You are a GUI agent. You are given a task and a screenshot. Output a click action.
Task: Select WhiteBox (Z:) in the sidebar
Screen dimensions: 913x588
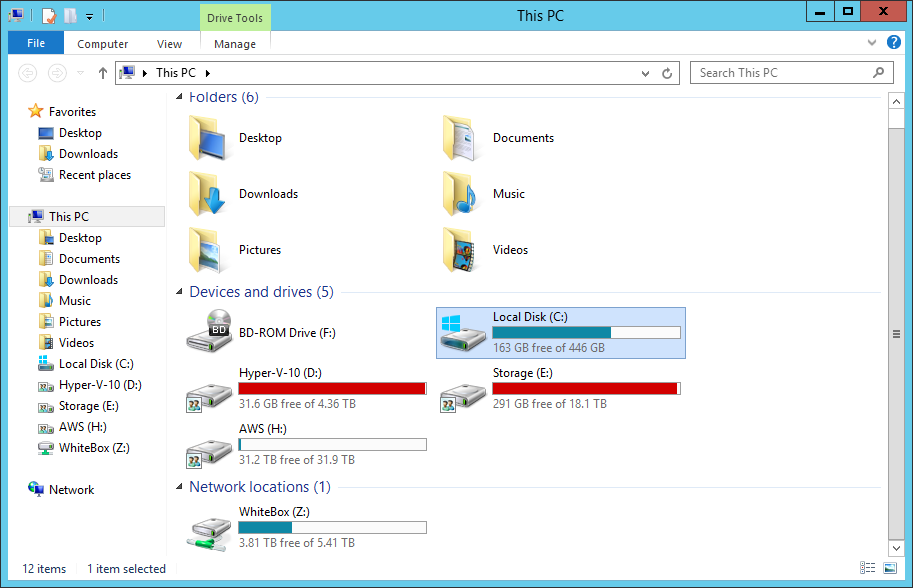tap(94, 447)
